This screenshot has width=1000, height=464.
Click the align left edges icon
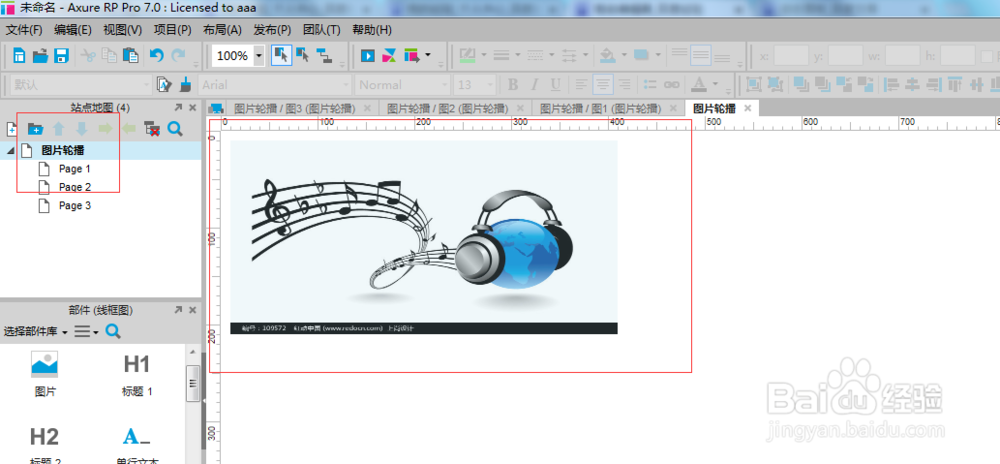[x=892, y=84]
